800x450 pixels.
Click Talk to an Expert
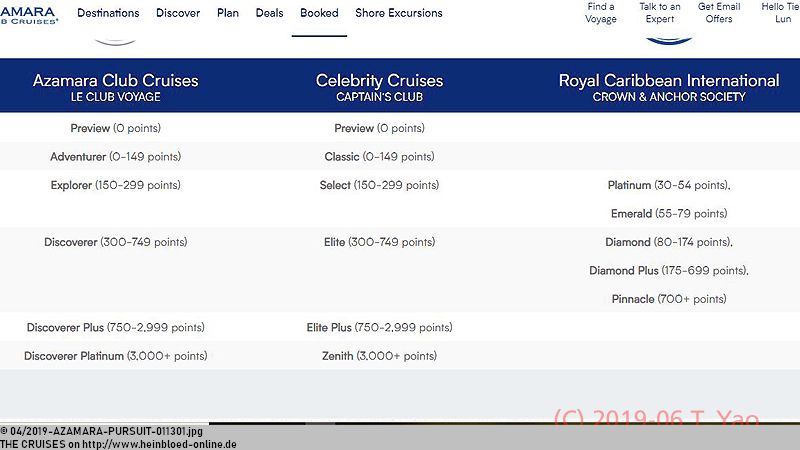tap(660, 13)
